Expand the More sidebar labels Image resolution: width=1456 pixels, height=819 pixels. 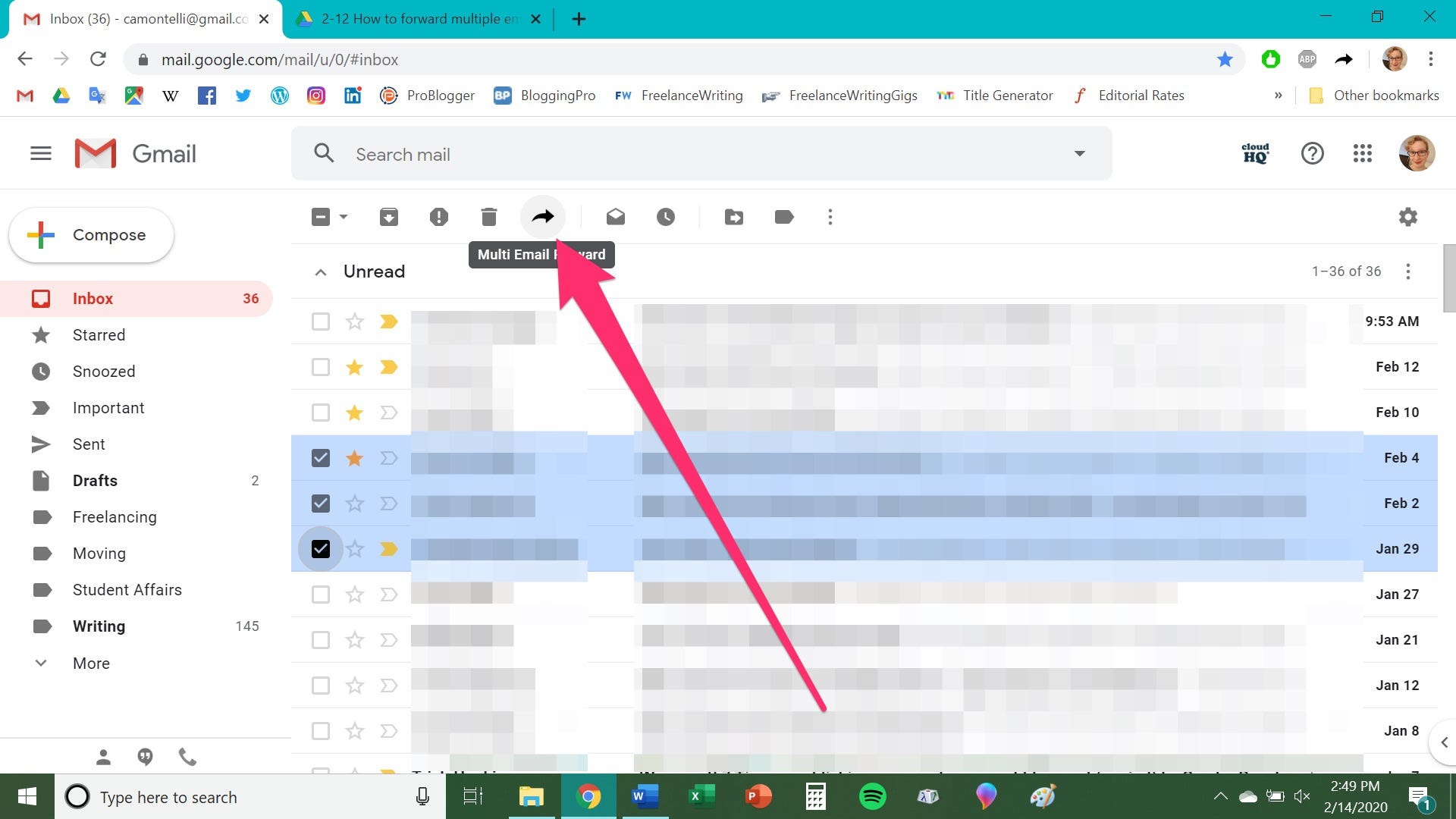[x=91, y=663]
